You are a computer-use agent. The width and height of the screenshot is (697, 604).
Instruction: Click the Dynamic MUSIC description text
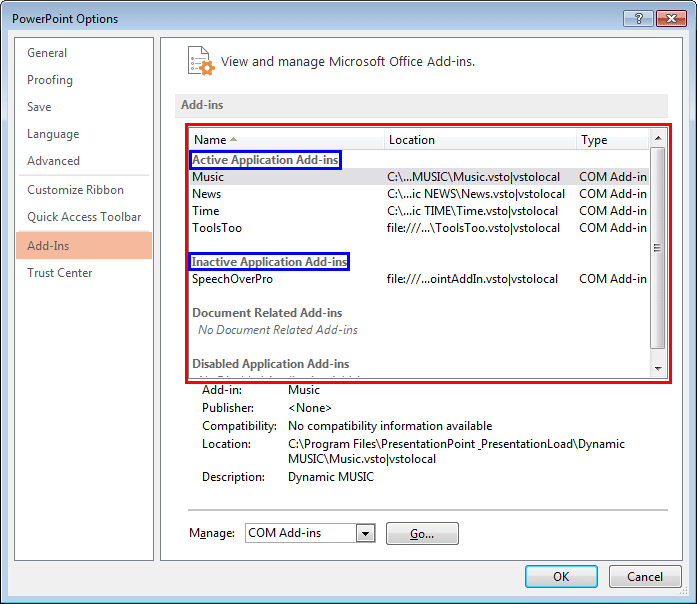click(x=331, y=477)
